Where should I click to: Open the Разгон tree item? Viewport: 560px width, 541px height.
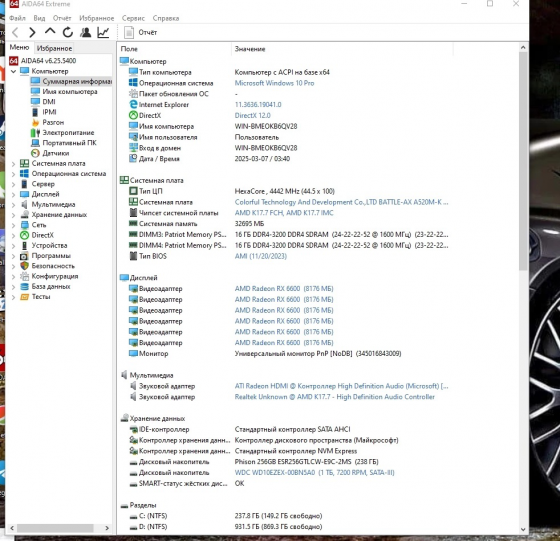53,122
